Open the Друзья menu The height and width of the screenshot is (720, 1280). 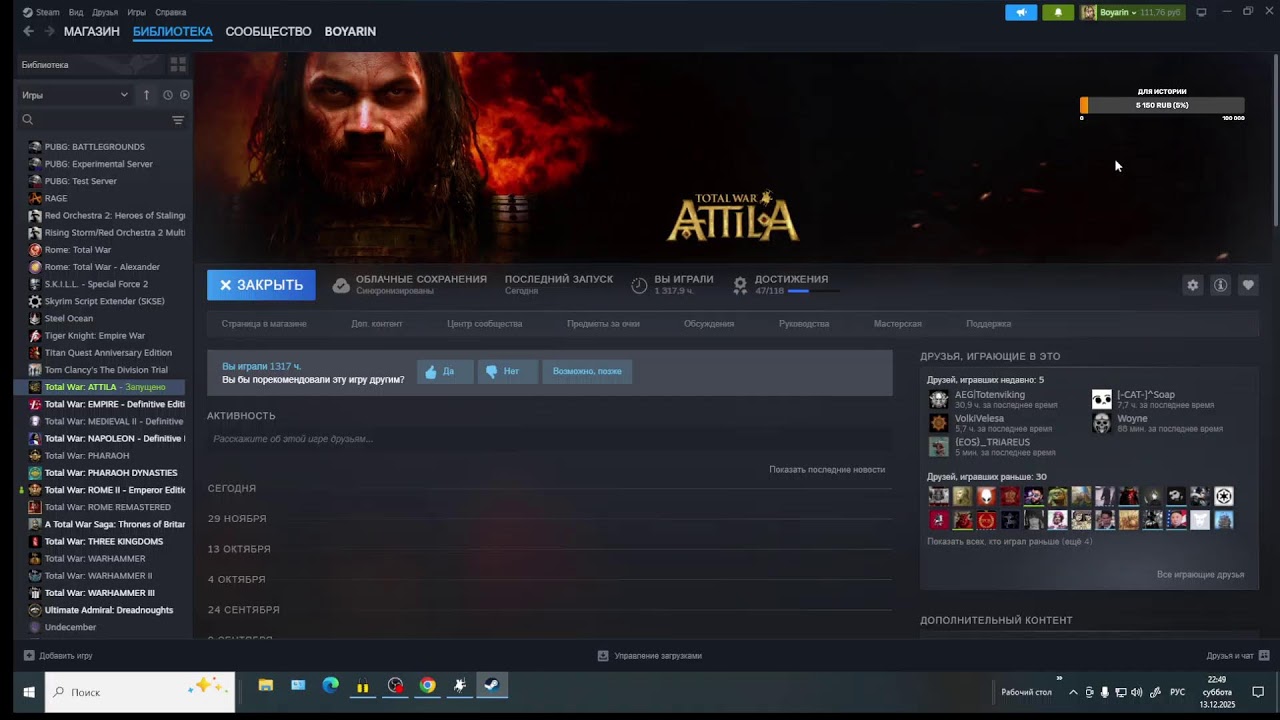coord(105,12)
